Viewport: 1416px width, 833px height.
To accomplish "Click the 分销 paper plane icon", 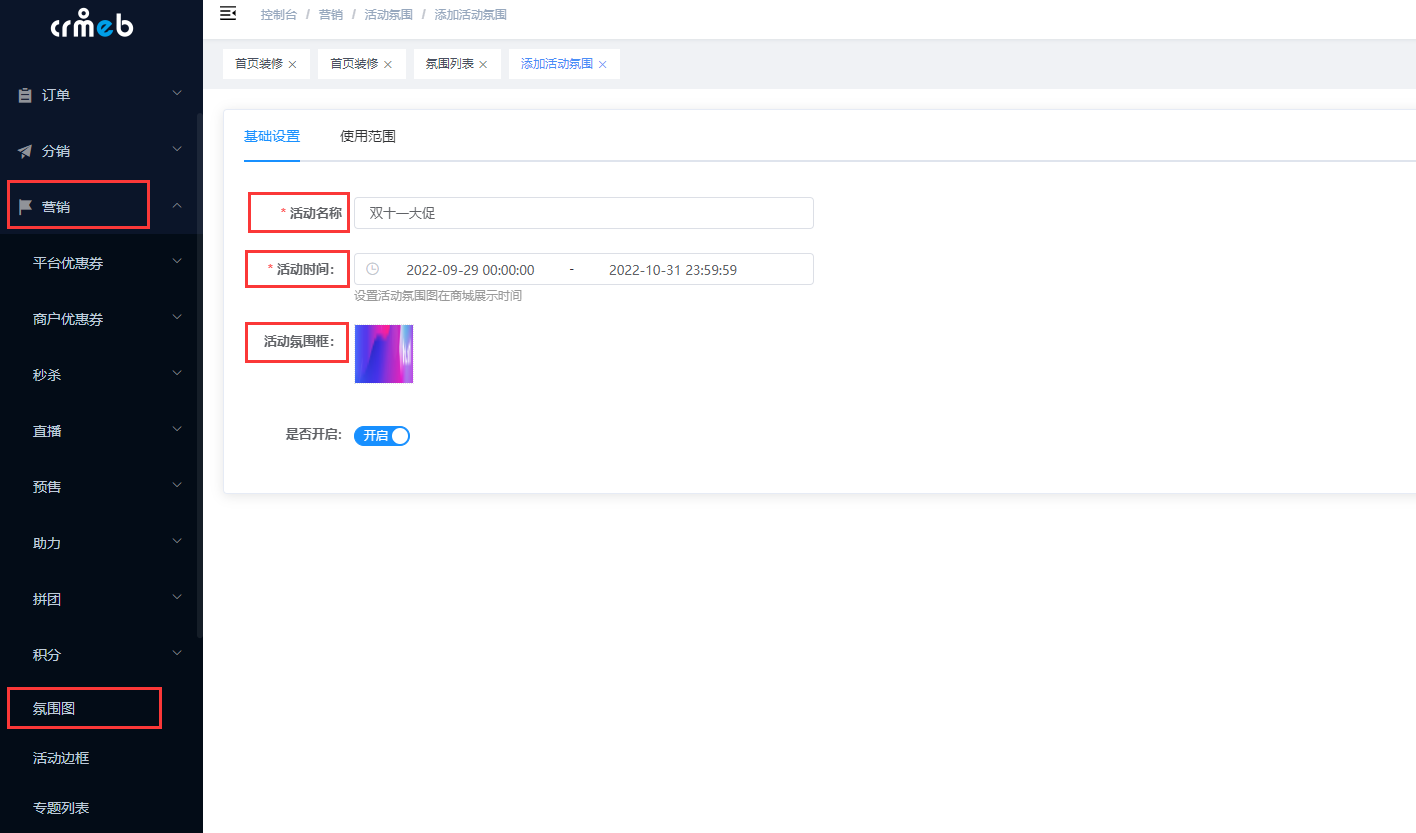I will (25, 152).
